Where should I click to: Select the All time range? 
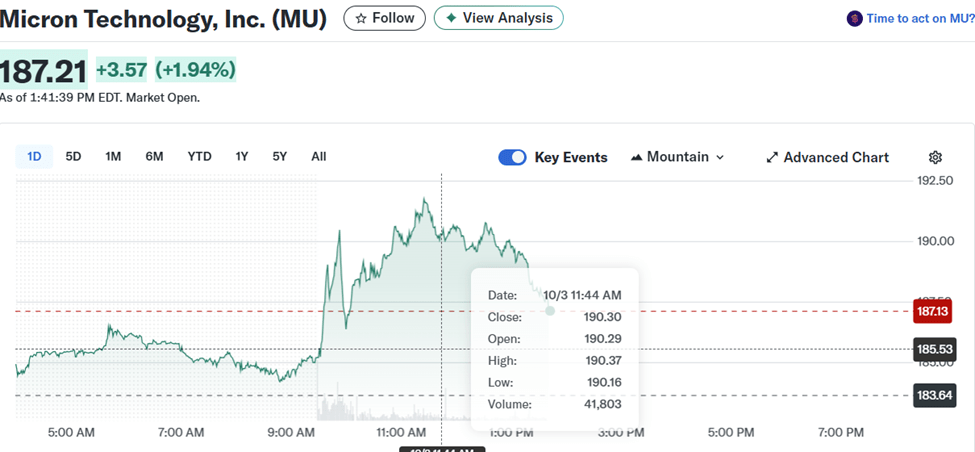pyautogui.click(x=318, y=156)
